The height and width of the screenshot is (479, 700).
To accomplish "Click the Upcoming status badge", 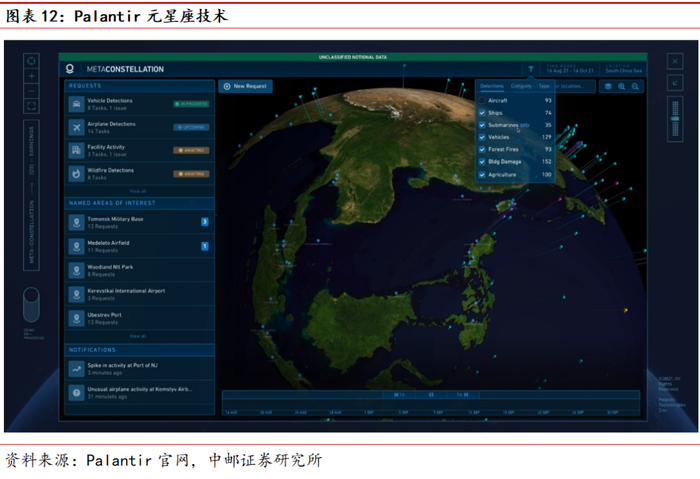I will 192,127.
